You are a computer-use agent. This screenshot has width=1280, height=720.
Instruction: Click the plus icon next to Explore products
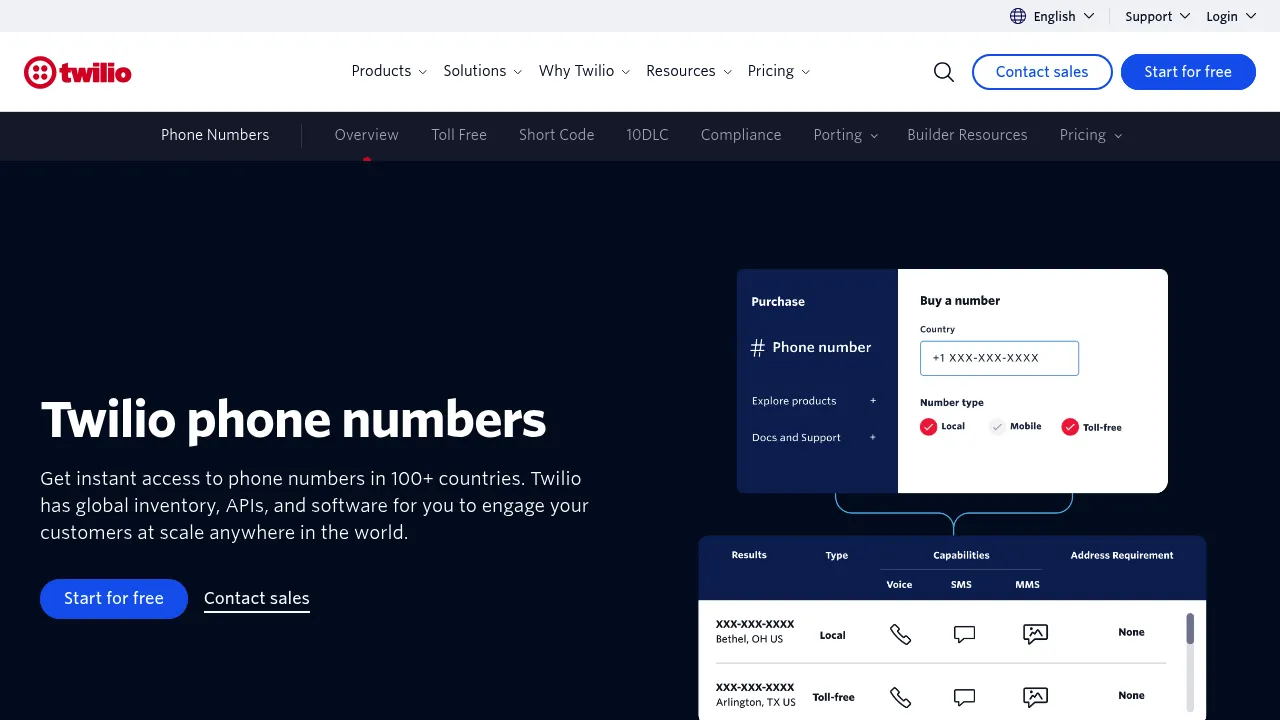(x=873, y=401)
